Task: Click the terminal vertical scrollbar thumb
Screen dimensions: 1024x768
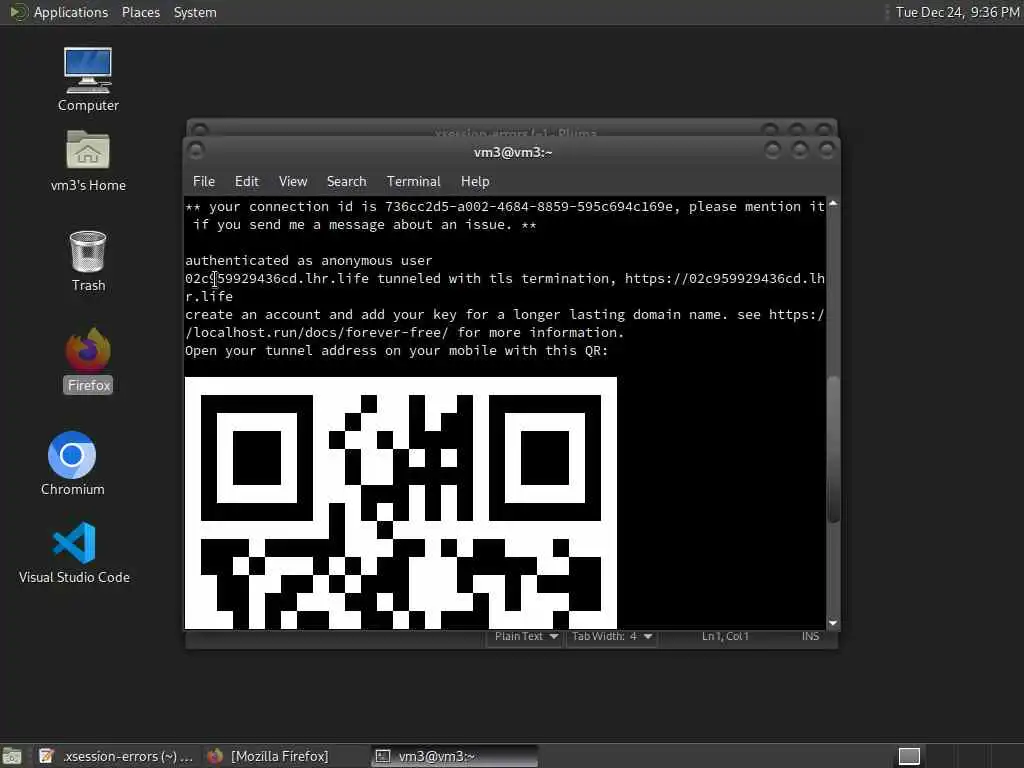Action: click(833, 449)
